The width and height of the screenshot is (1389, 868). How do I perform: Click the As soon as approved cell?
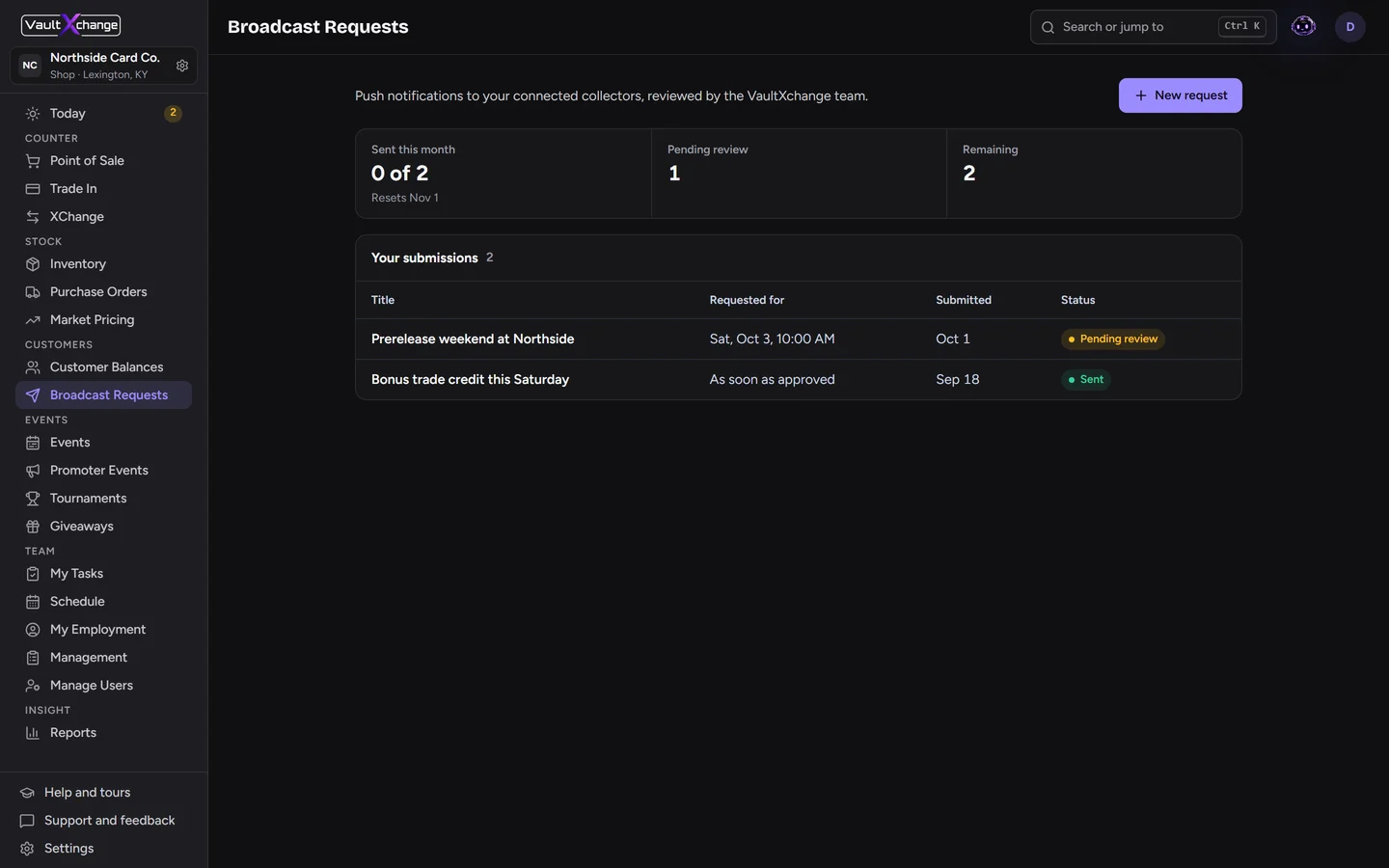pos(773,380)
